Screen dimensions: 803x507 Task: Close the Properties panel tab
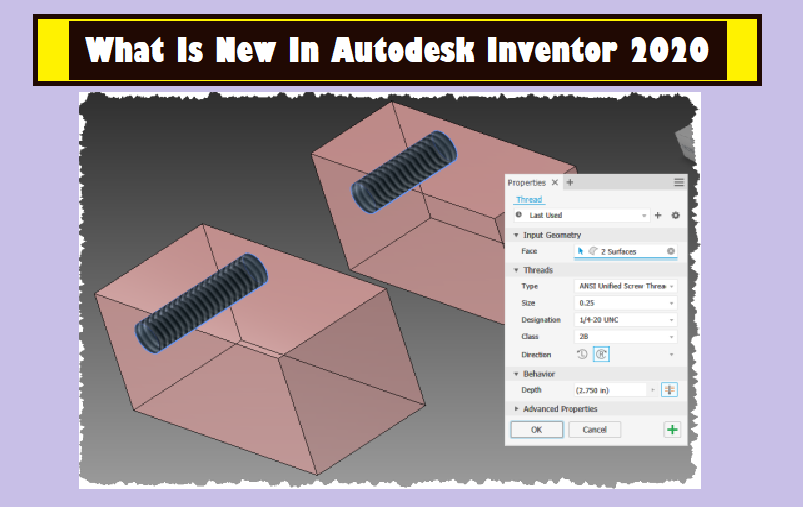point(555,183)
